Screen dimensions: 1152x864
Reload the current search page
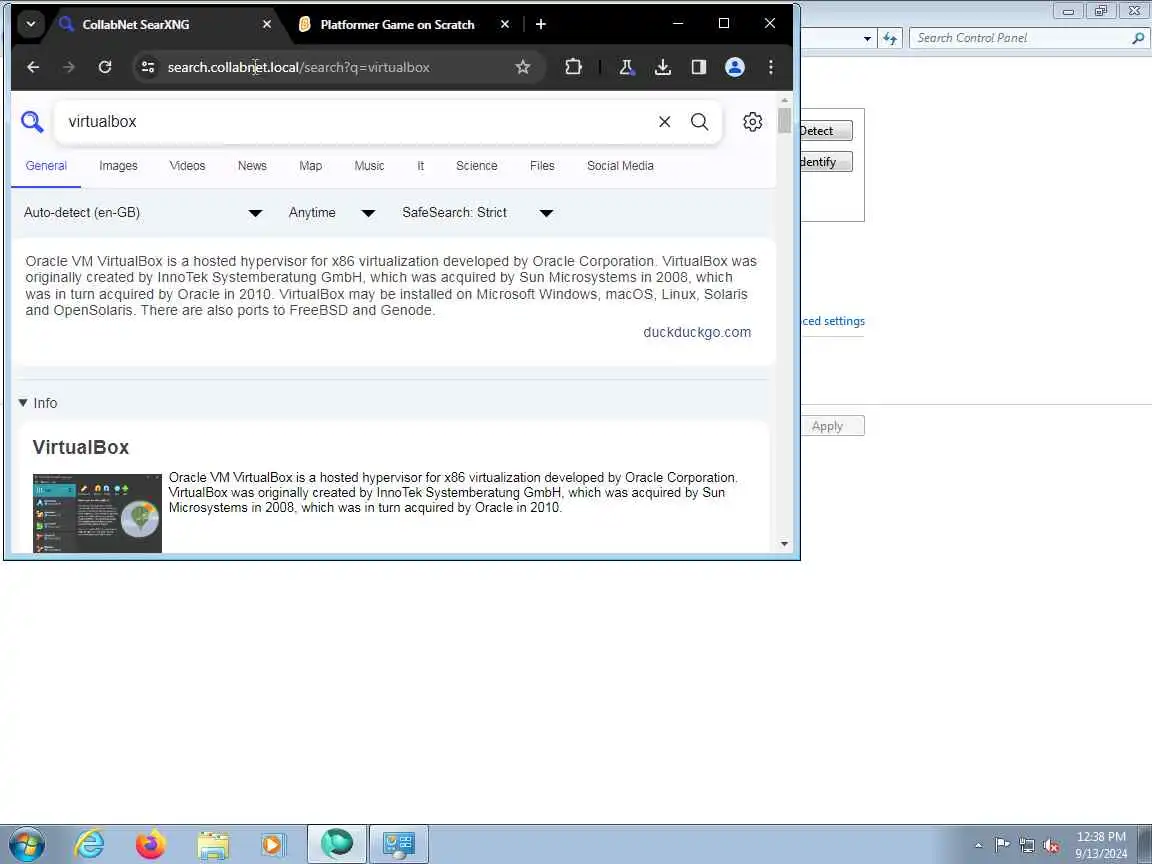click(105, 67)
